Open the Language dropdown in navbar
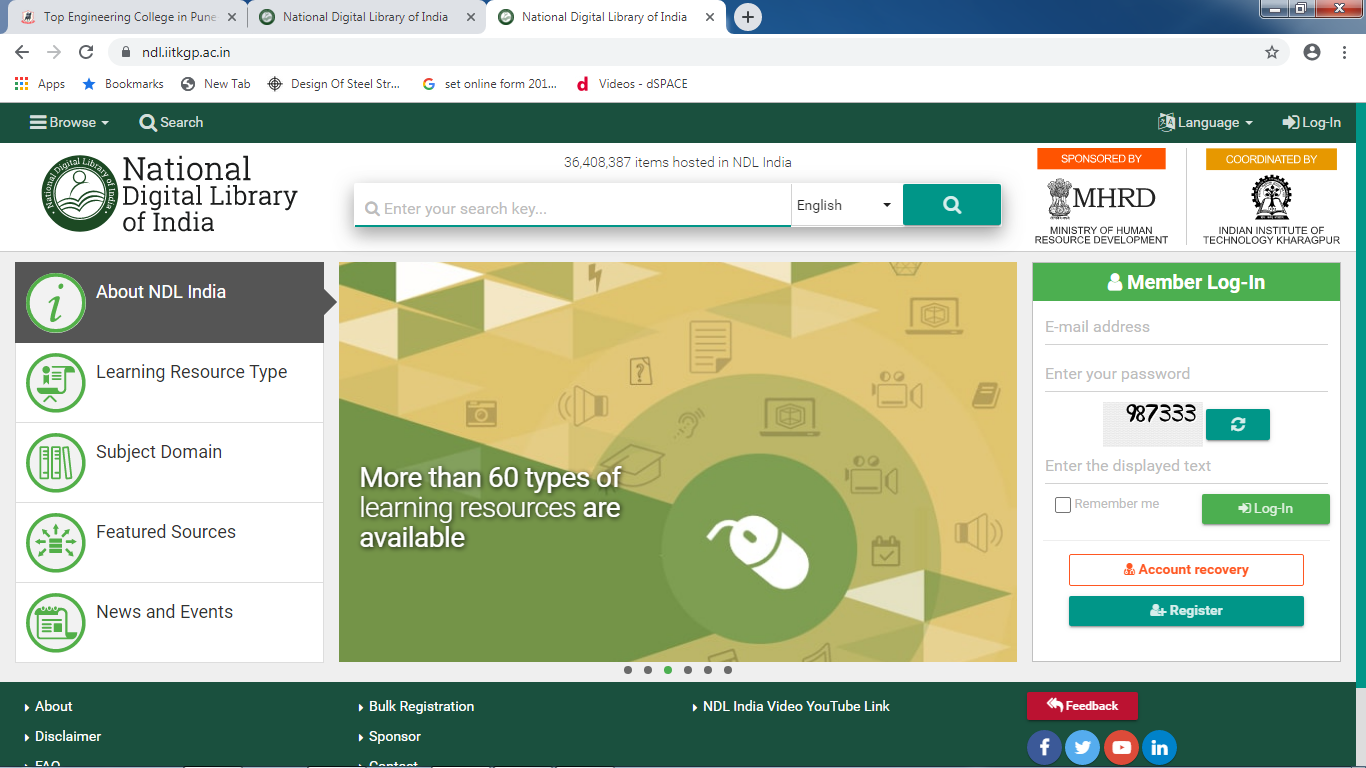Viewport: 1366px width, 768px height. [x=1205, y=122]
